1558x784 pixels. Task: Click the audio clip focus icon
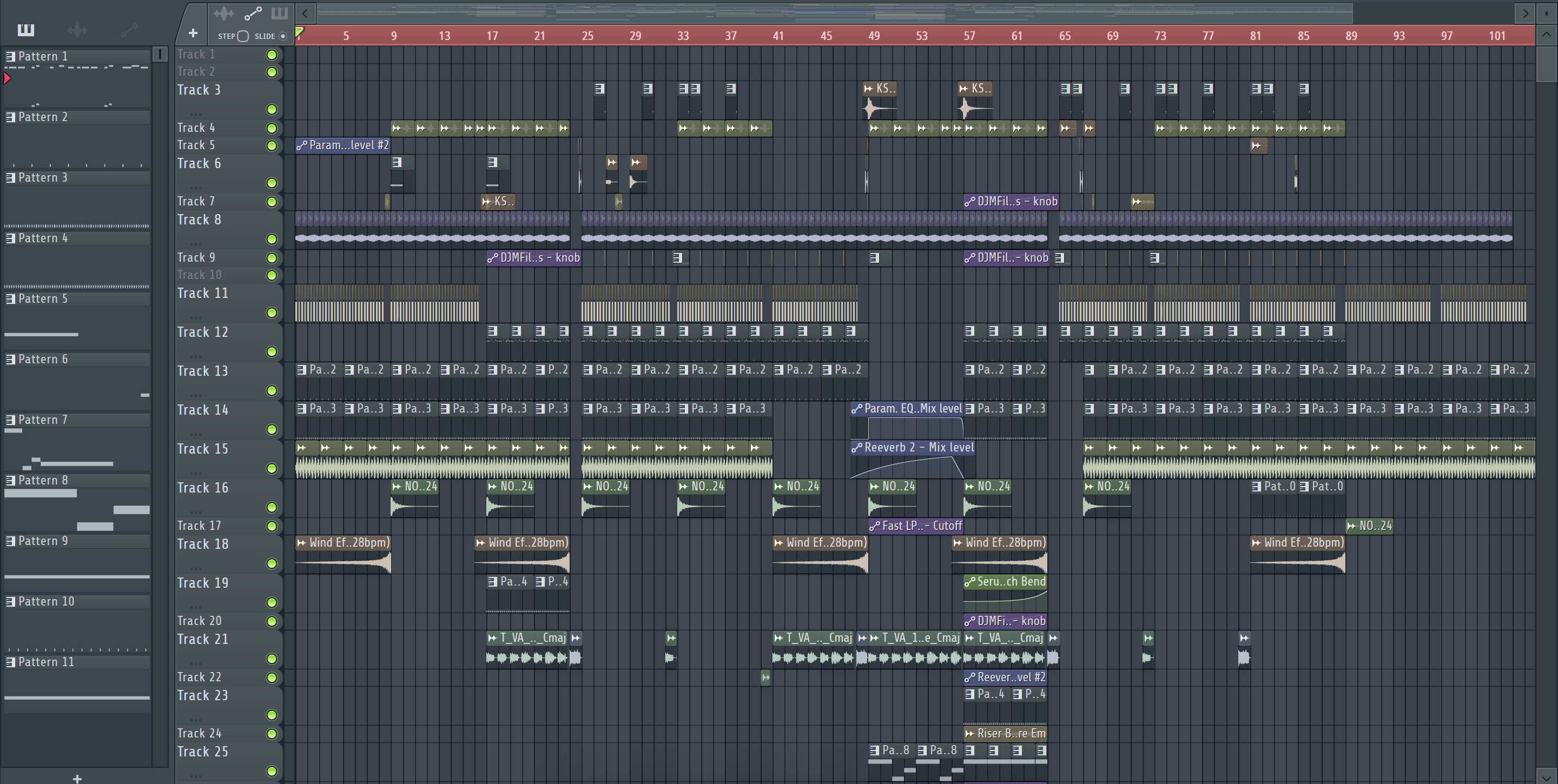(223, 14)
